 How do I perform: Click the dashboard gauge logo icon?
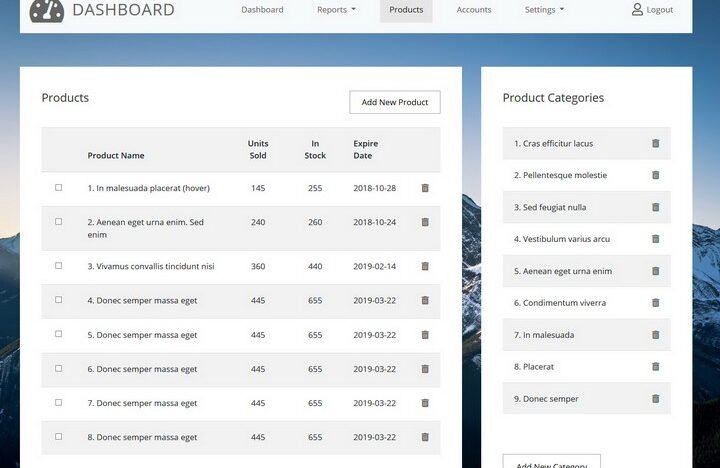click(46, 11)
